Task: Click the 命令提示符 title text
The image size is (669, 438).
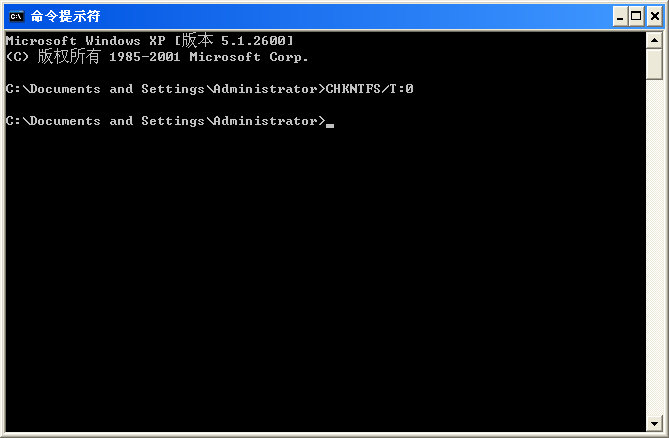Action: [65, 16]
